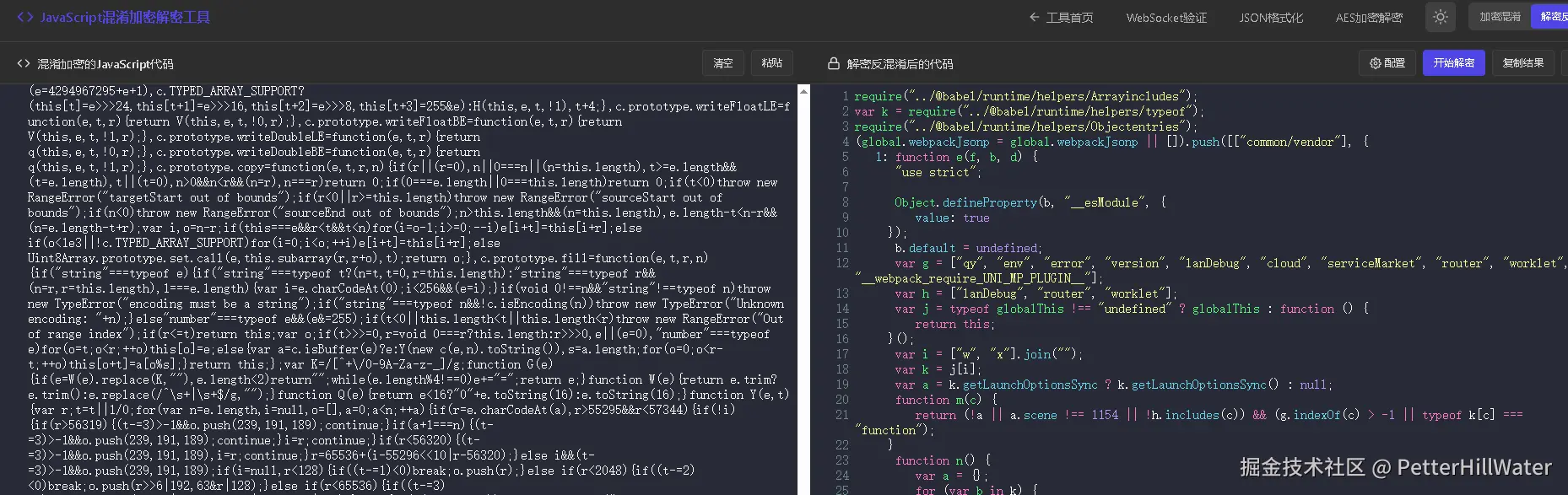This screenshot has height=495, width=1568.
Task: Click the up arrow on the input panel scrollbar
Action: click(803, 90)
